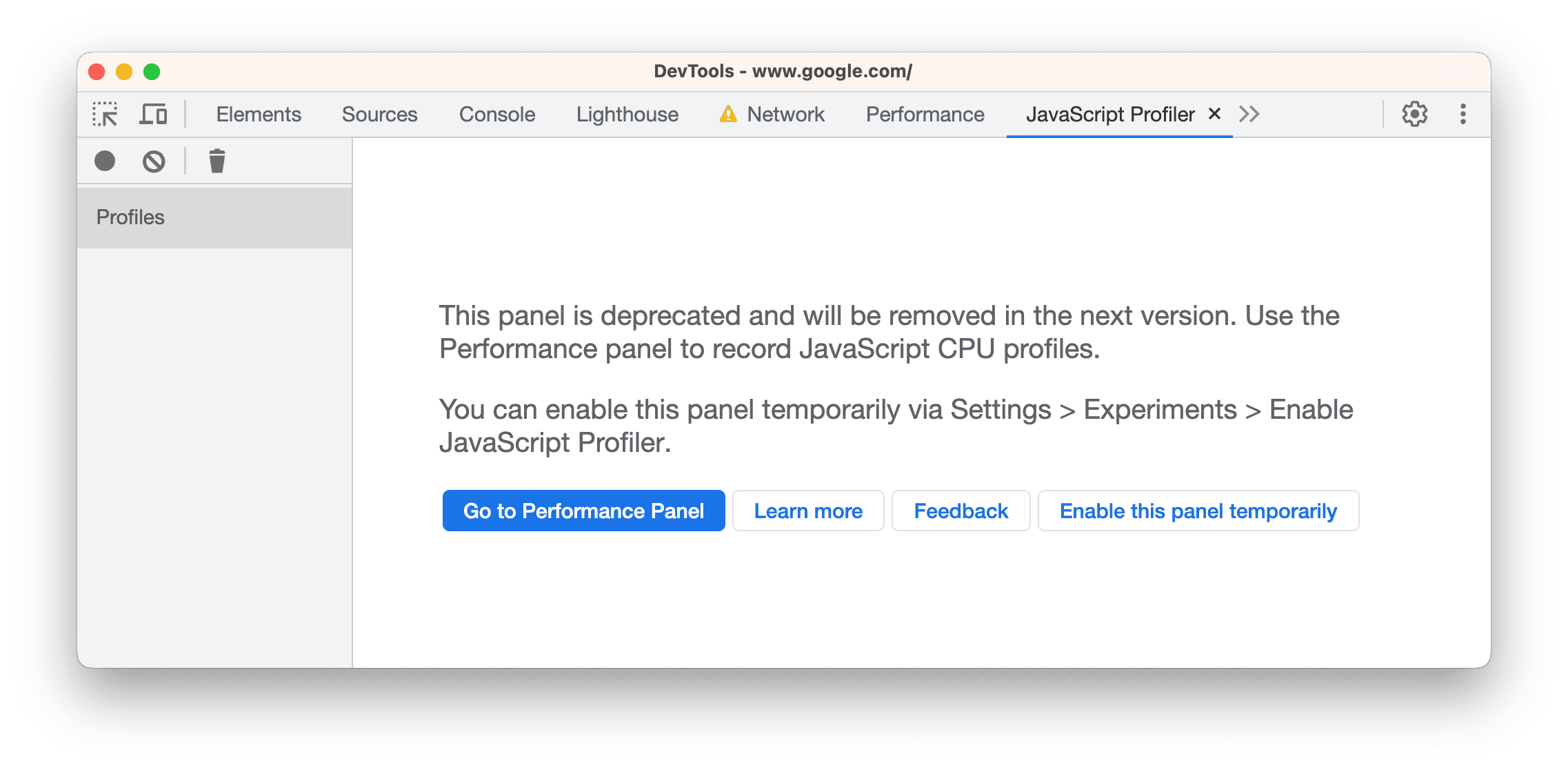Image resolution: width=1568 pixels, height=770 pixels.
Task: Go to Performance Panel button
Action: point(581,510)
